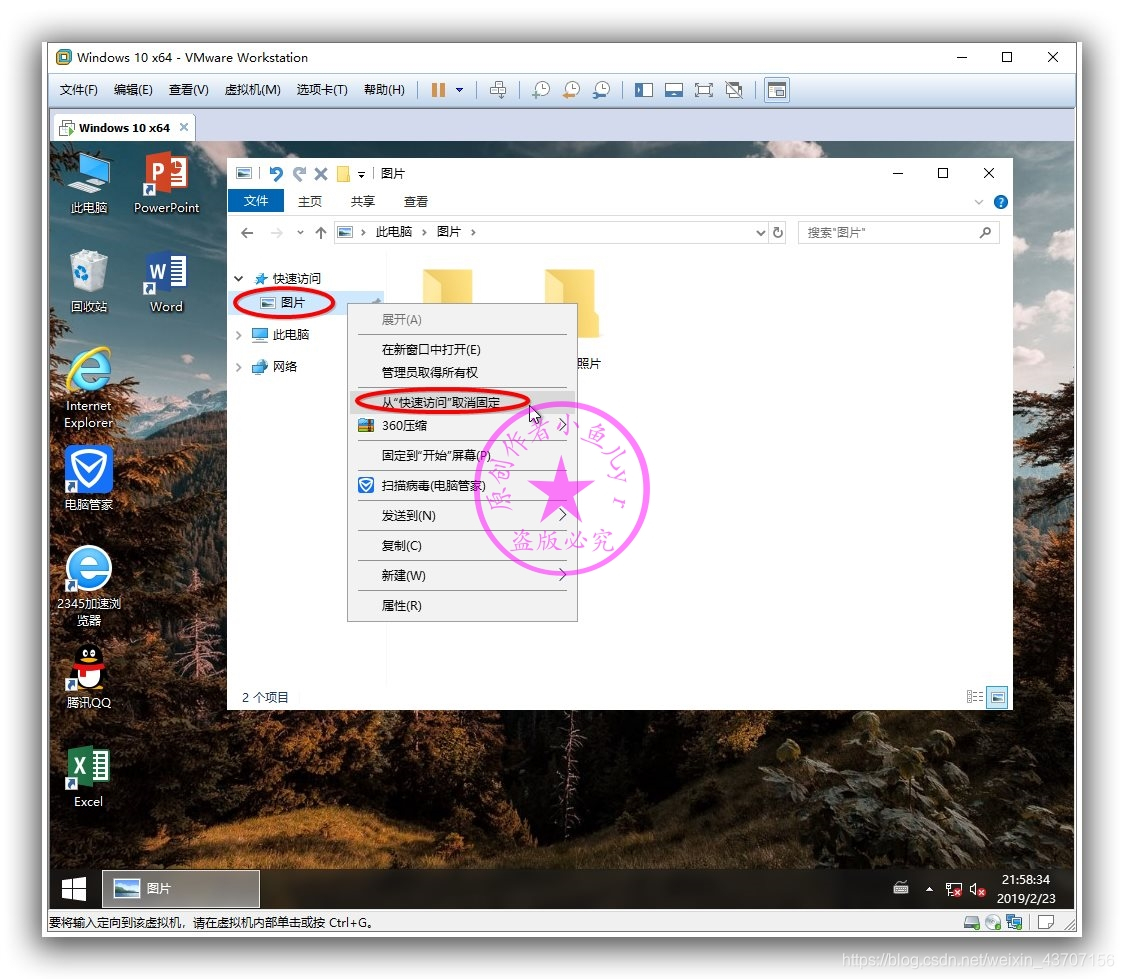Toggle the VMware library sidebar panel
Image resolution: width=1124 pixels, height=979 pixels.
pos(644,90)
